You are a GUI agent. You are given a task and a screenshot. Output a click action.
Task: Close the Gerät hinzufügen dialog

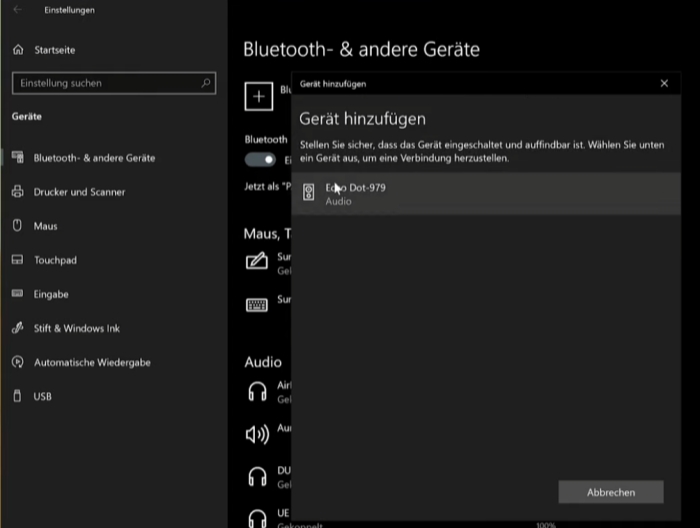click(664, 83)
